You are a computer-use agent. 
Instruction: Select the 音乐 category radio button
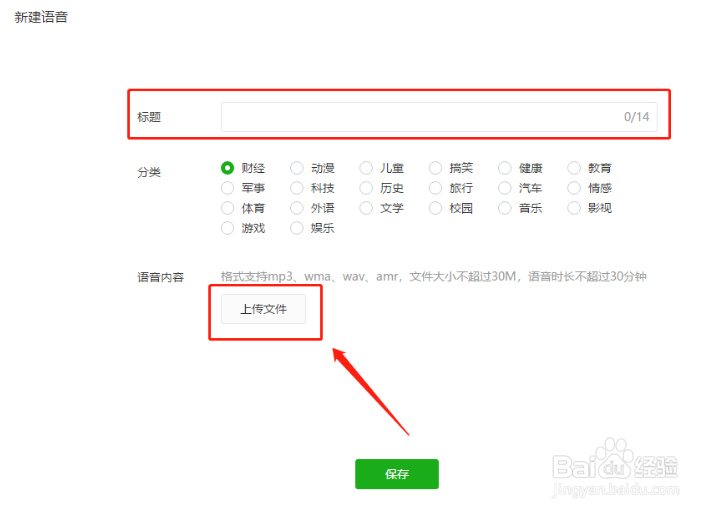click(x=504, y=208)
